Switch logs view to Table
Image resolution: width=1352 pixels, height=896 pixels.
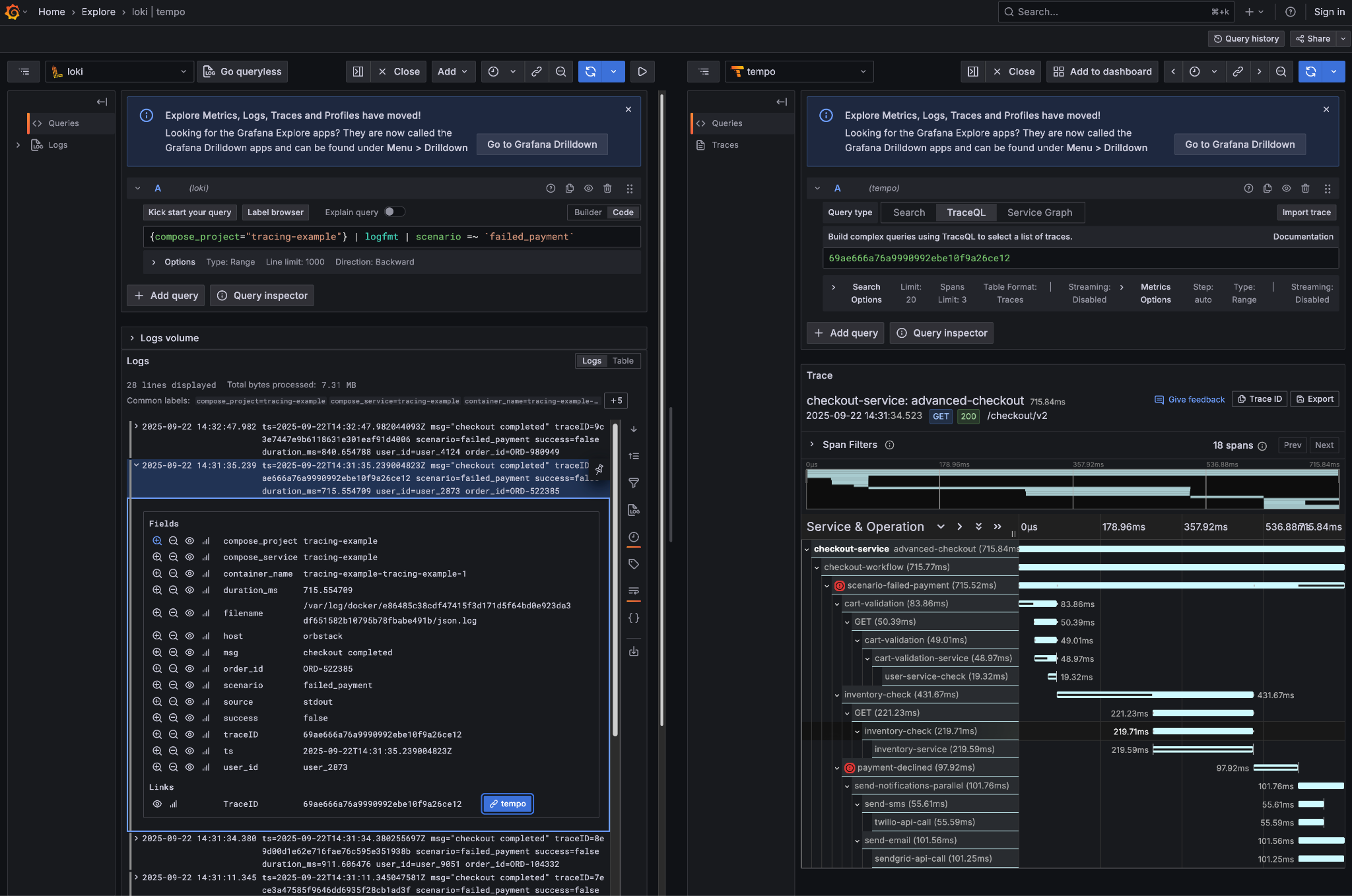623,361
